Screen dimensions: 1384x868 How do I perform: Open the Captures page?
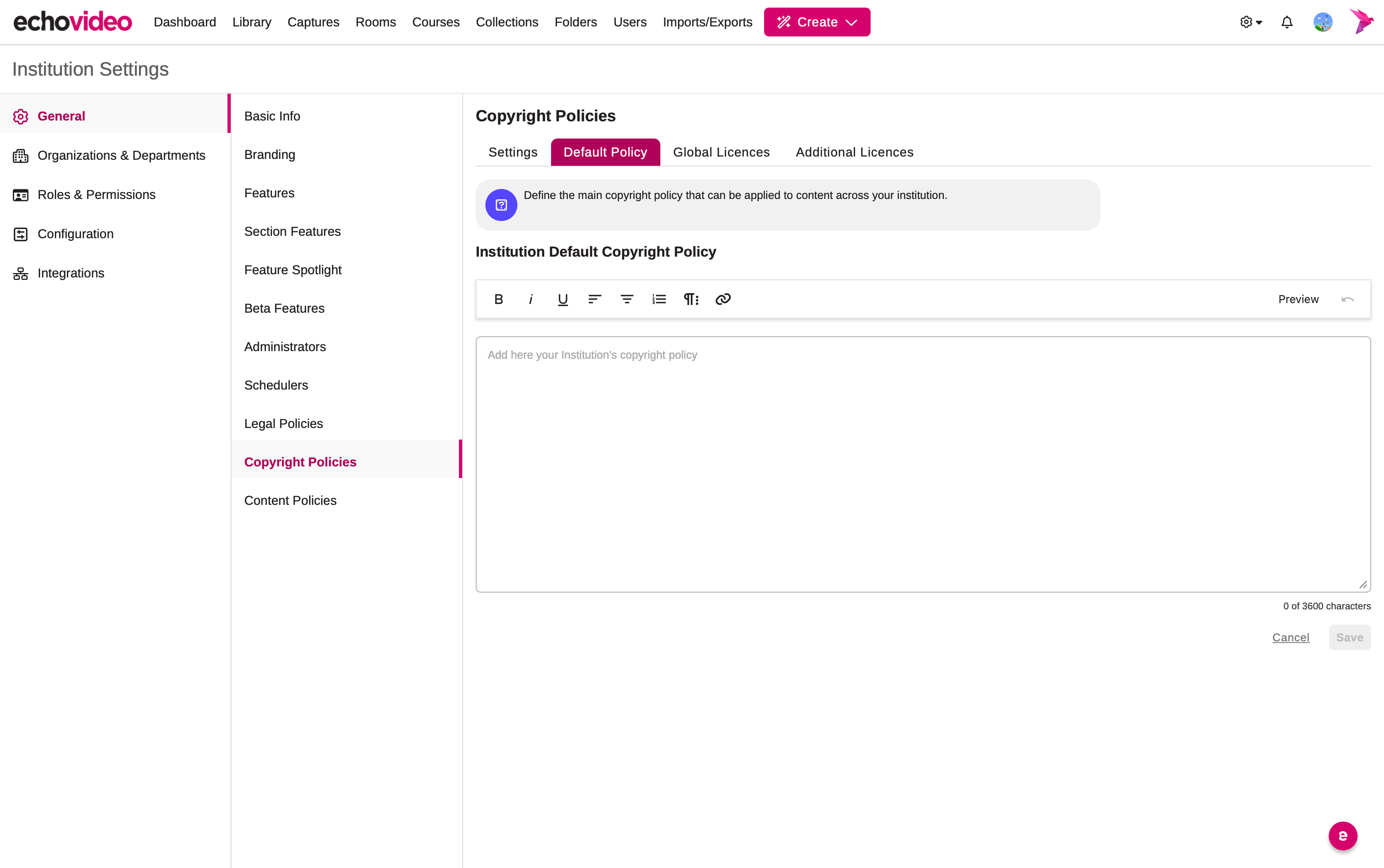[314, 22]
